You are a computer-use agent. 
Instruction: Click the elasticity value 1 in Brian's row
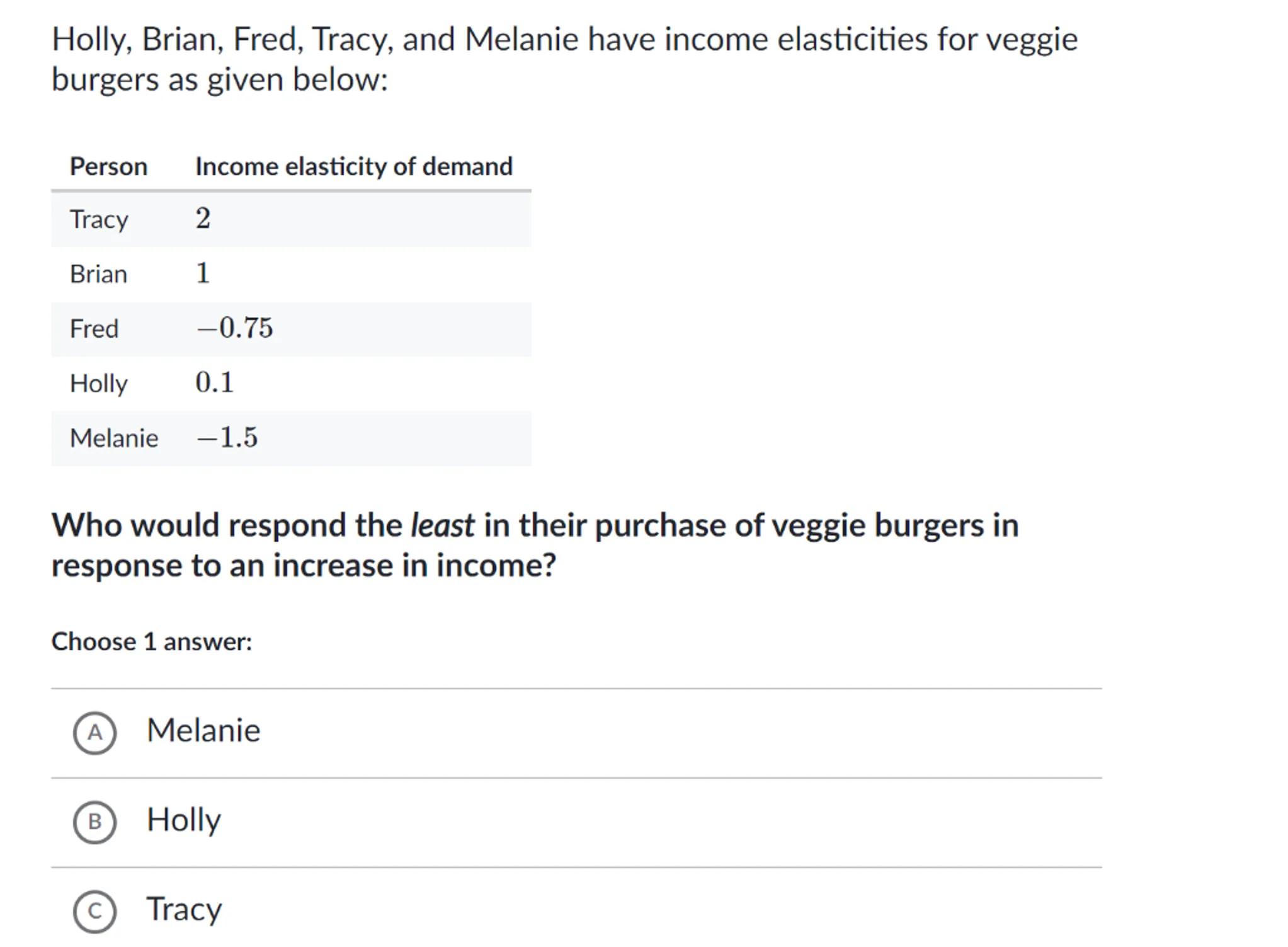(x=203, y=273)
